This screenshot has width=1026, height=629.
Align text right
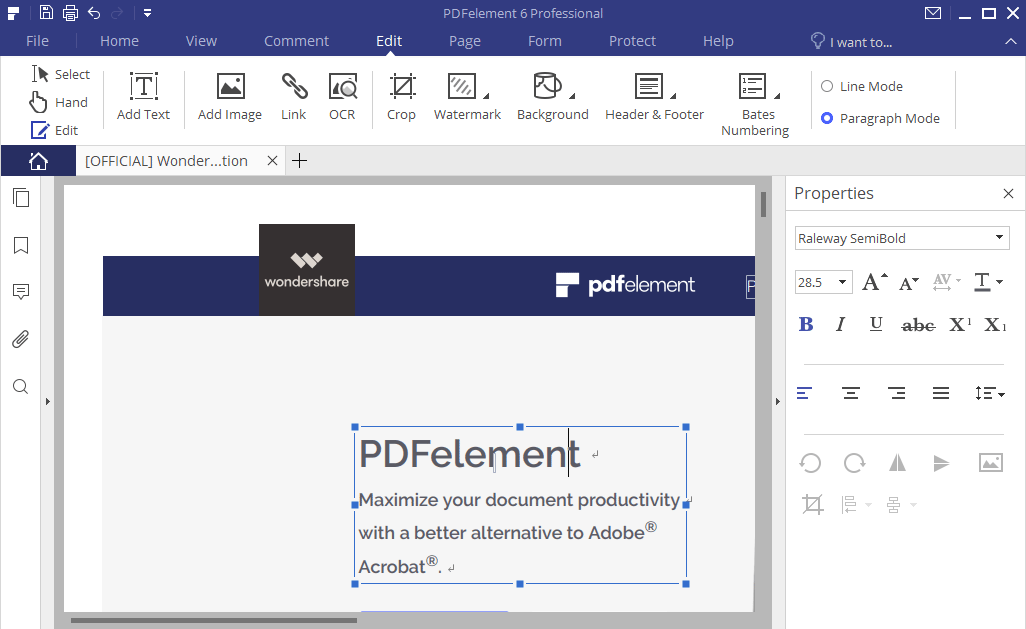tap(896, 393)
